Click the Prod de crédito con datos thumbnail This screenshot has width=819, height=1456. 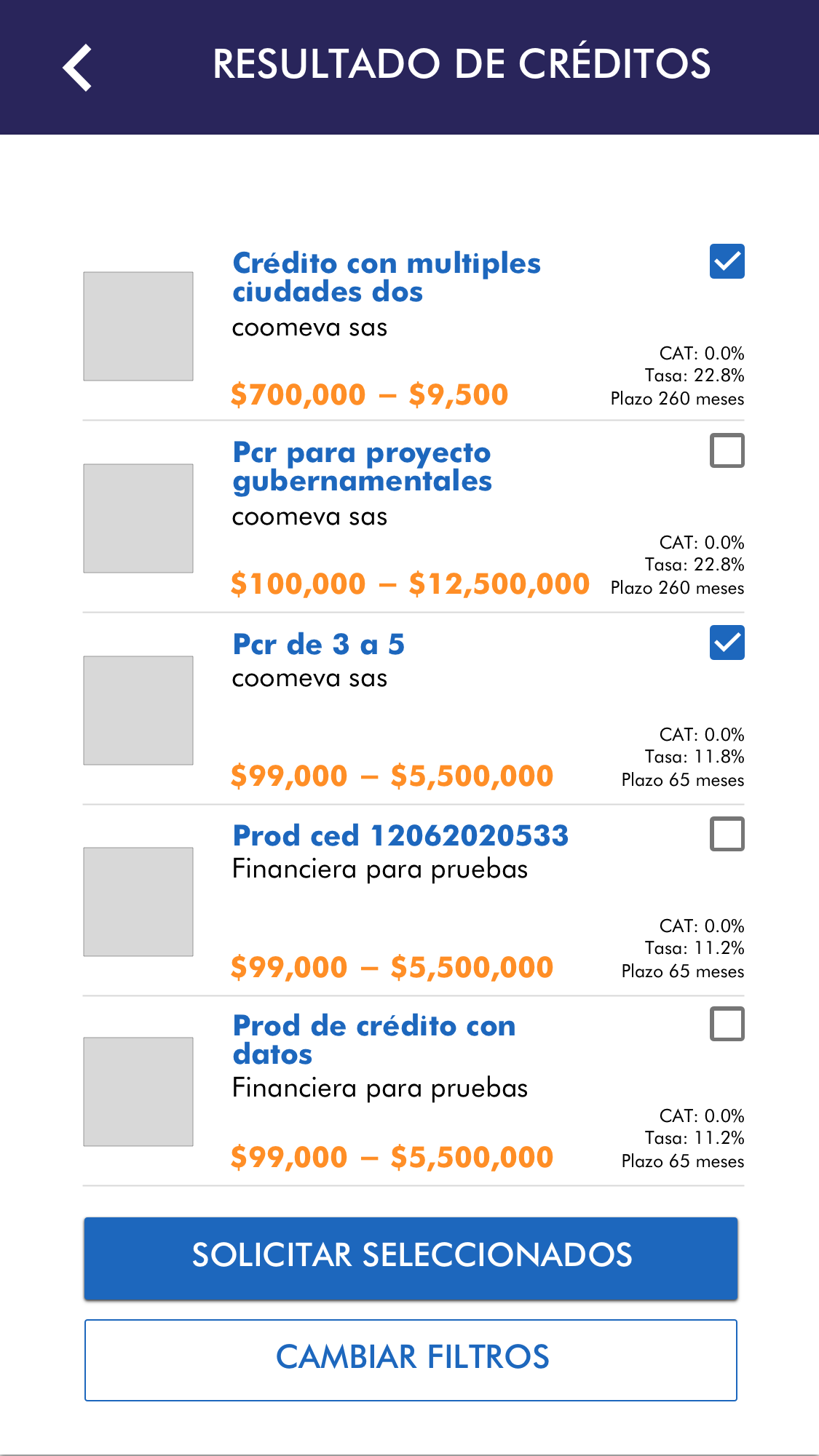pos(138,1091)
